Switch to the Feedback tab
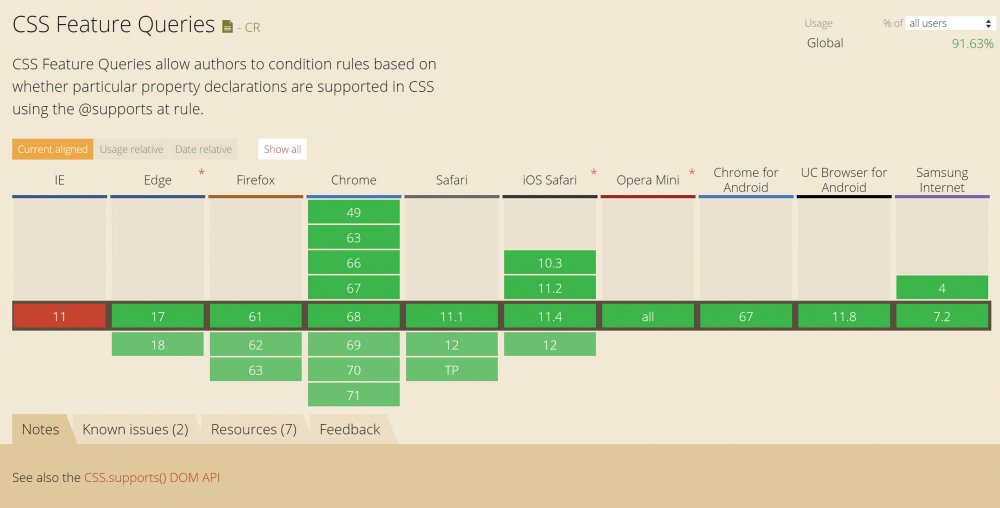Image resolution: width=1000 pixels, height=508 pixels. (x=349, y=430)
